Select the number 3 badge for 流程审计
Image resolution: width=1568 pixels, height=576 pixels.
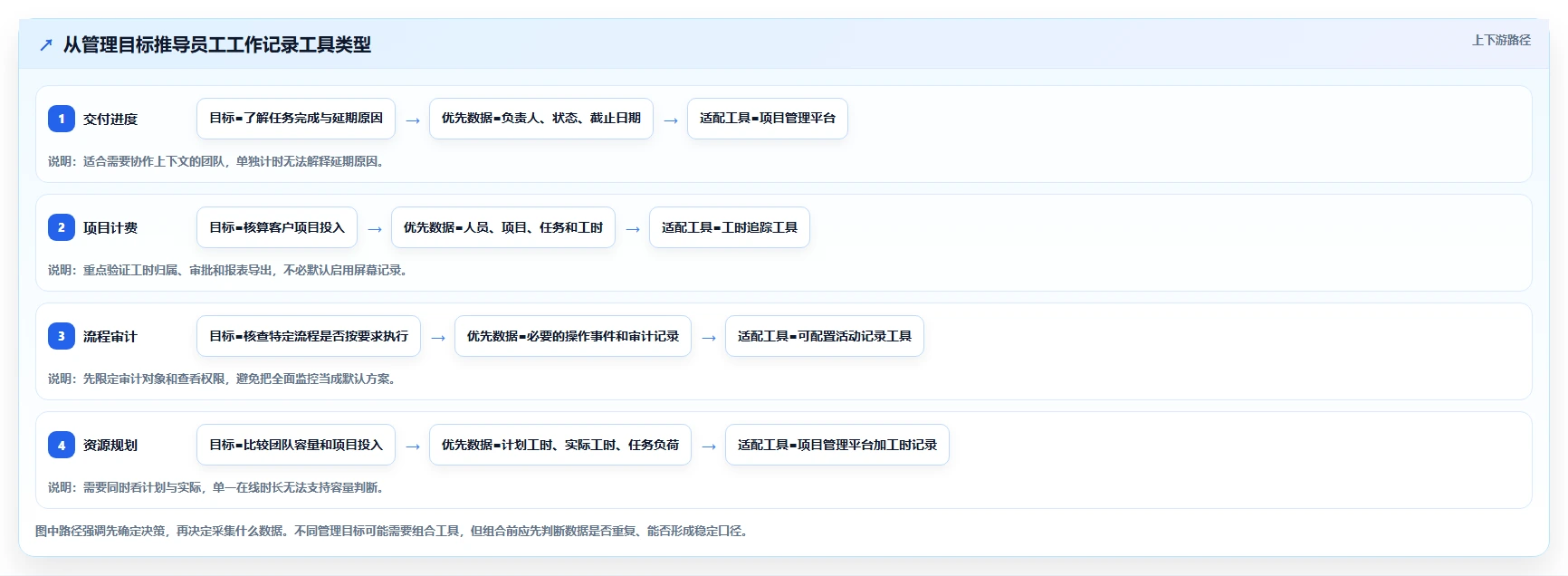pyautogui.click(x=62, y=336)
